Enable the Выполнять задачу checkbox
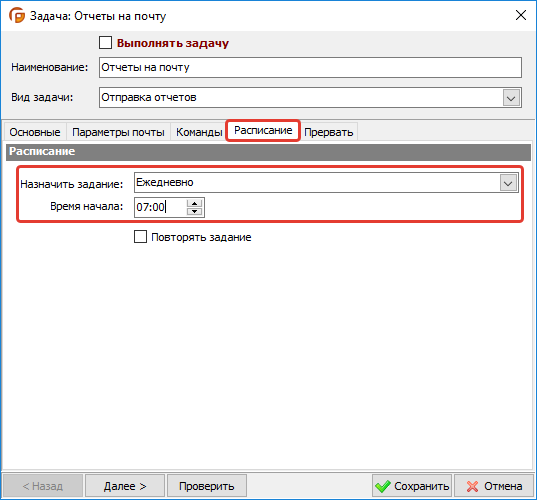Viewport: 537px width, 500px height. coord(105,43)
